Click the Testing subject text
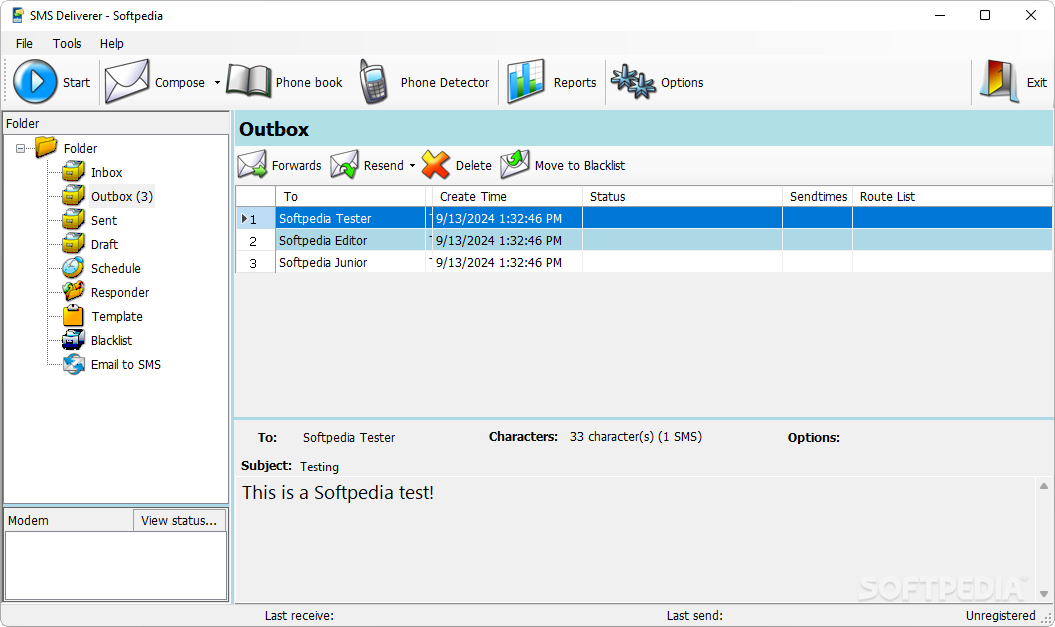1055x627 pixels. pyautogui.click(x=319, y=467)
